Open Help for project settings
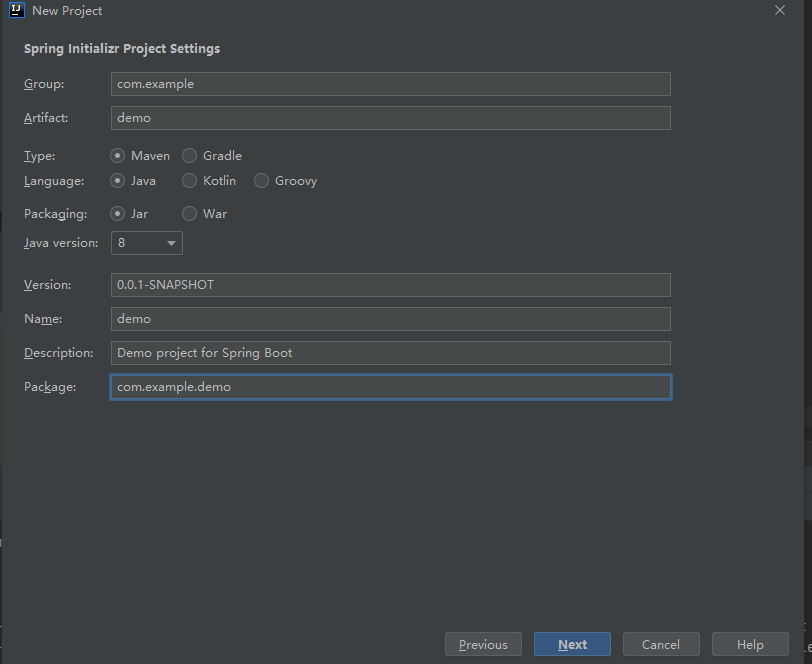This screenshot has height=664, width=812. [749, 645]
